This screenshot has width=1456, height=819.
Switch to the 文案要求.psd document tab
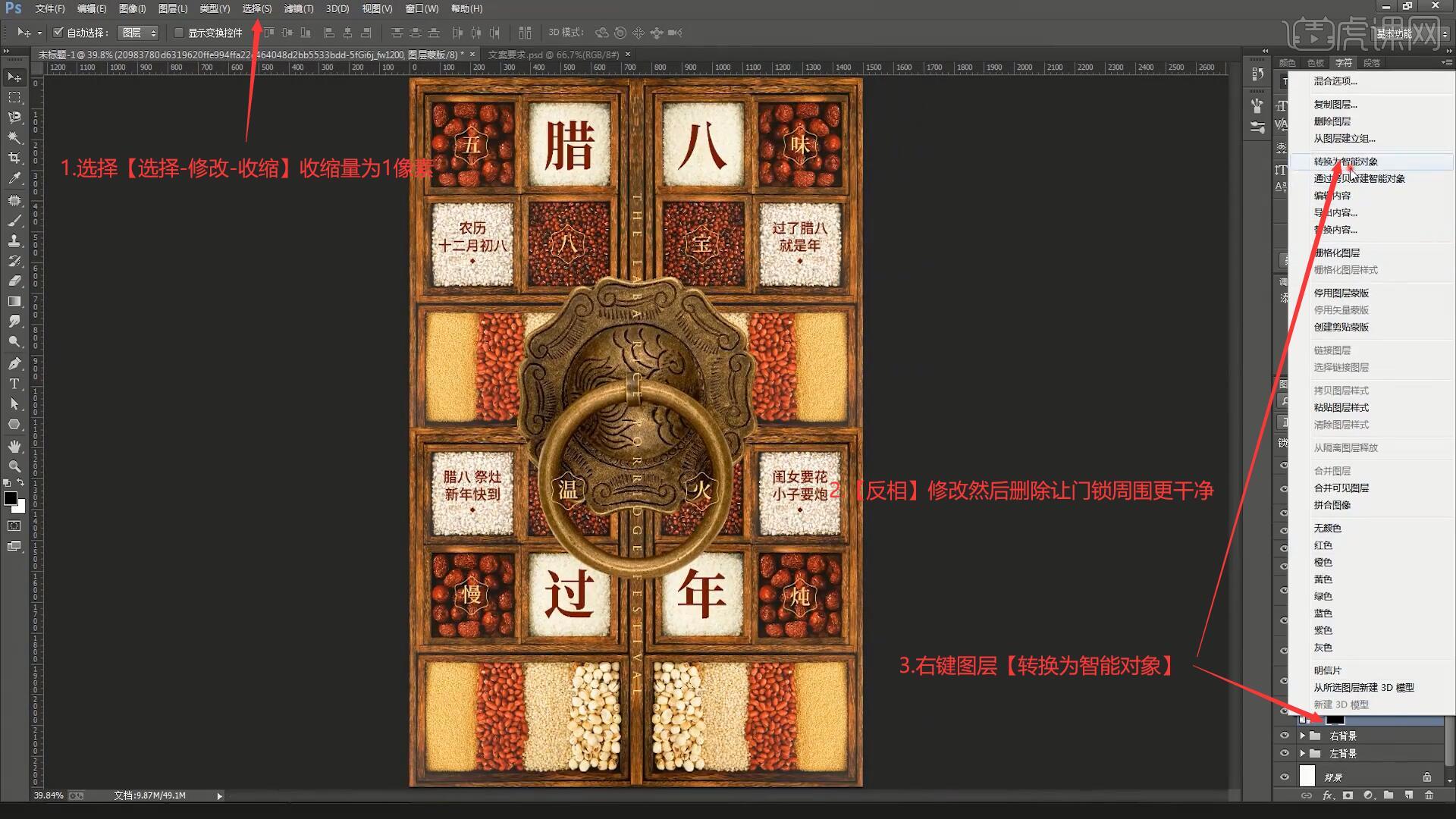click(553, 55)
